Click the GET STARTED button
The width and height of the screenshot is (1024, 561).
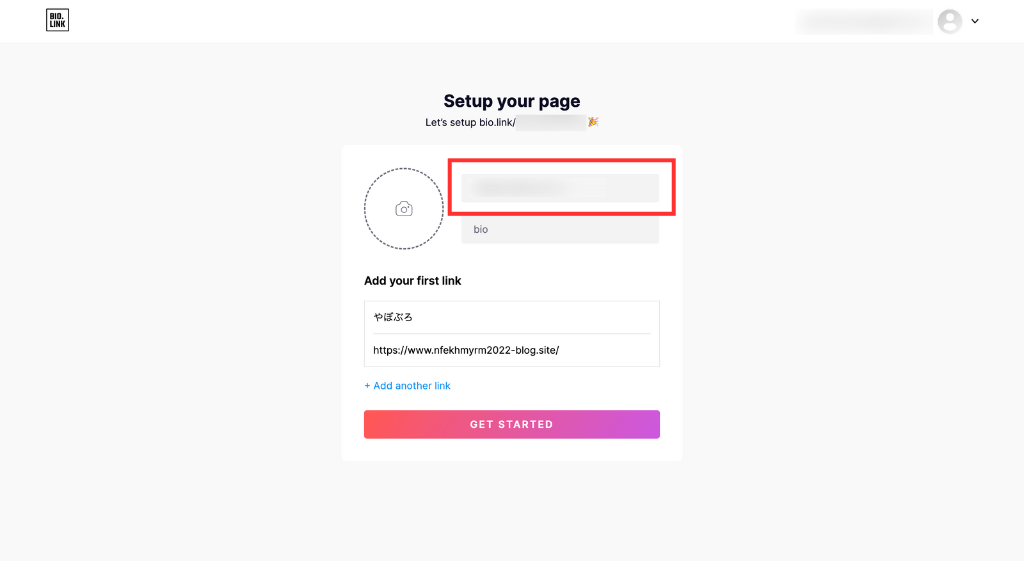(x=511, y=425)
